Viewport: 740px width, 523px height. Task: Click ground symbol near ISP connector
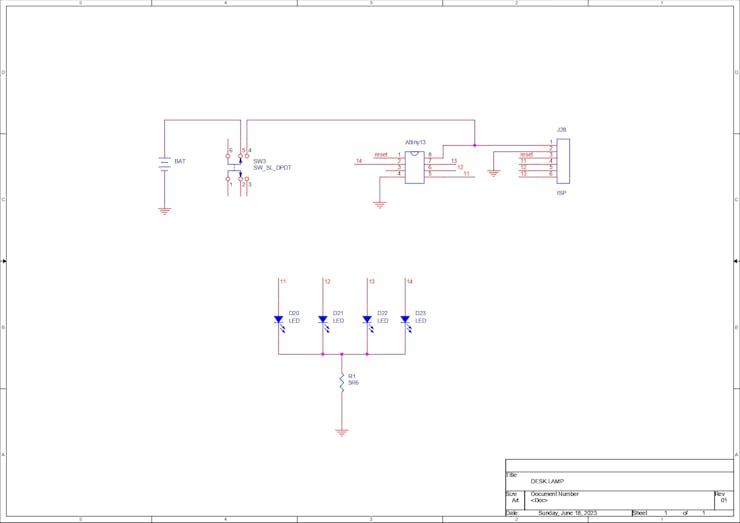494,173
